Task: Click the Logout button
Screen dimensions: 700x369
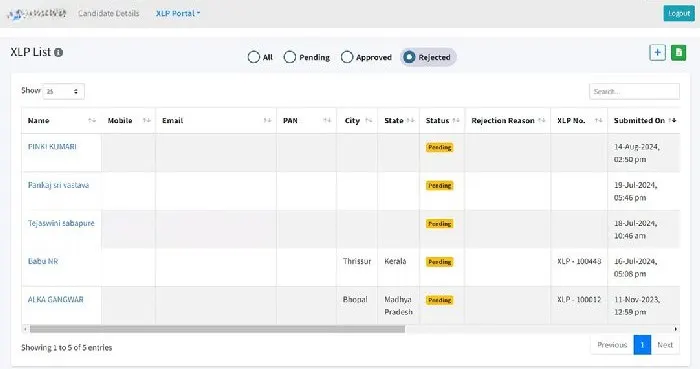Action: [x=679, y=13]
